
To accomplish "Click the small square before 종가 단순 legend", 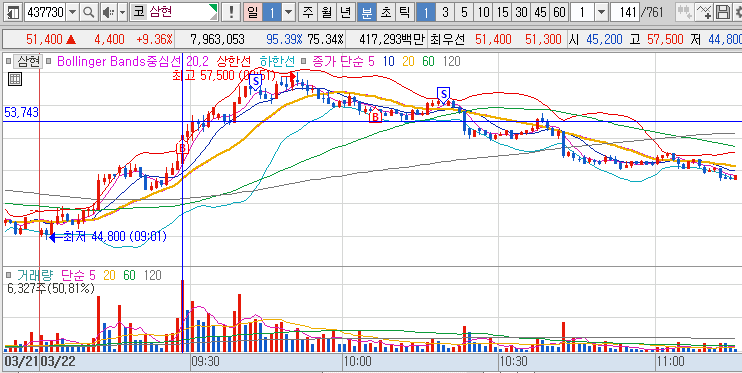I will tap(304, 61).
